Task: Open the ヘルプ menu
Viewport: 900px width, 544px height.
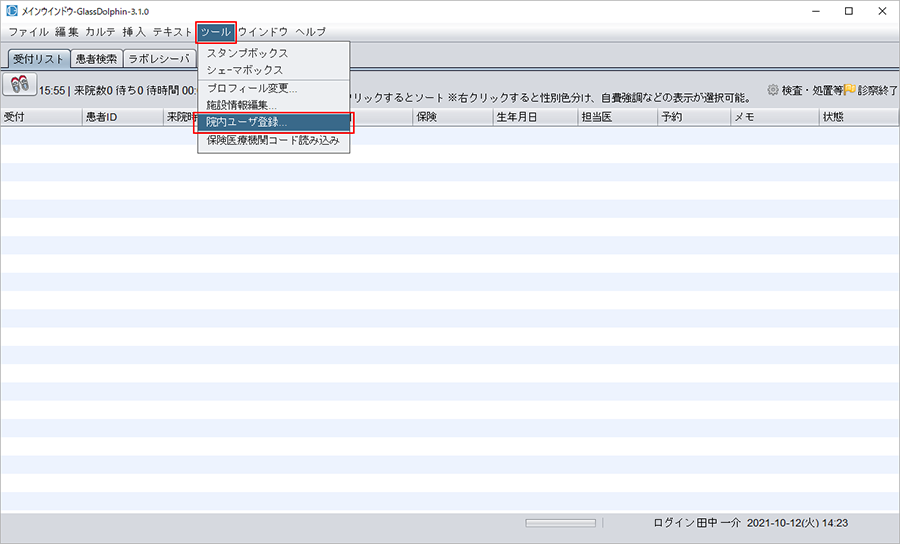Action: tap(310, 32)
